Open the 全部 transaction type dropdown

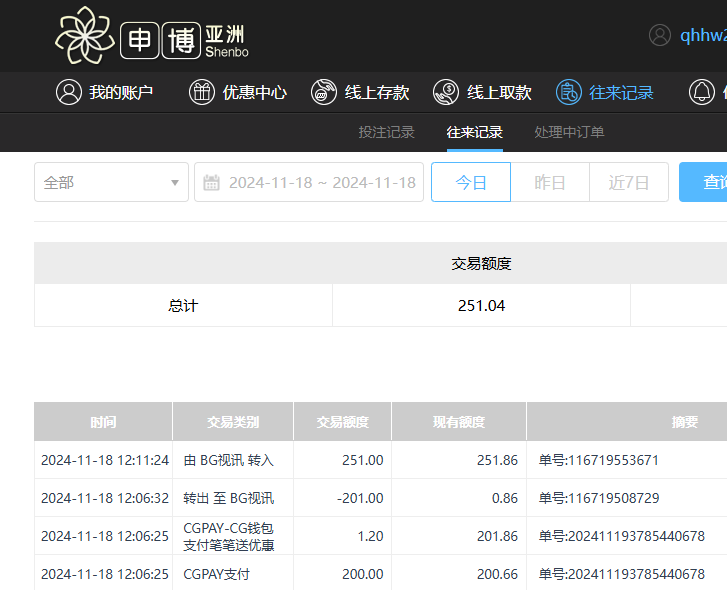(111, 183)
